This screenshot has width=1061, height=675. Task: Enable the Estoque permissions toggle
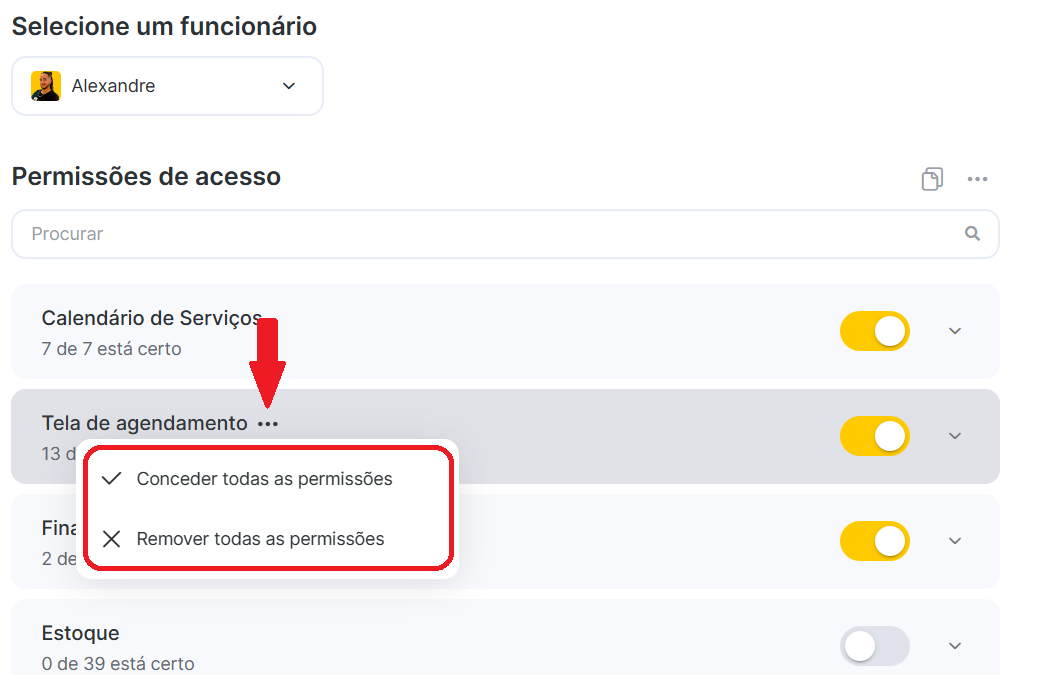(874, 646)
